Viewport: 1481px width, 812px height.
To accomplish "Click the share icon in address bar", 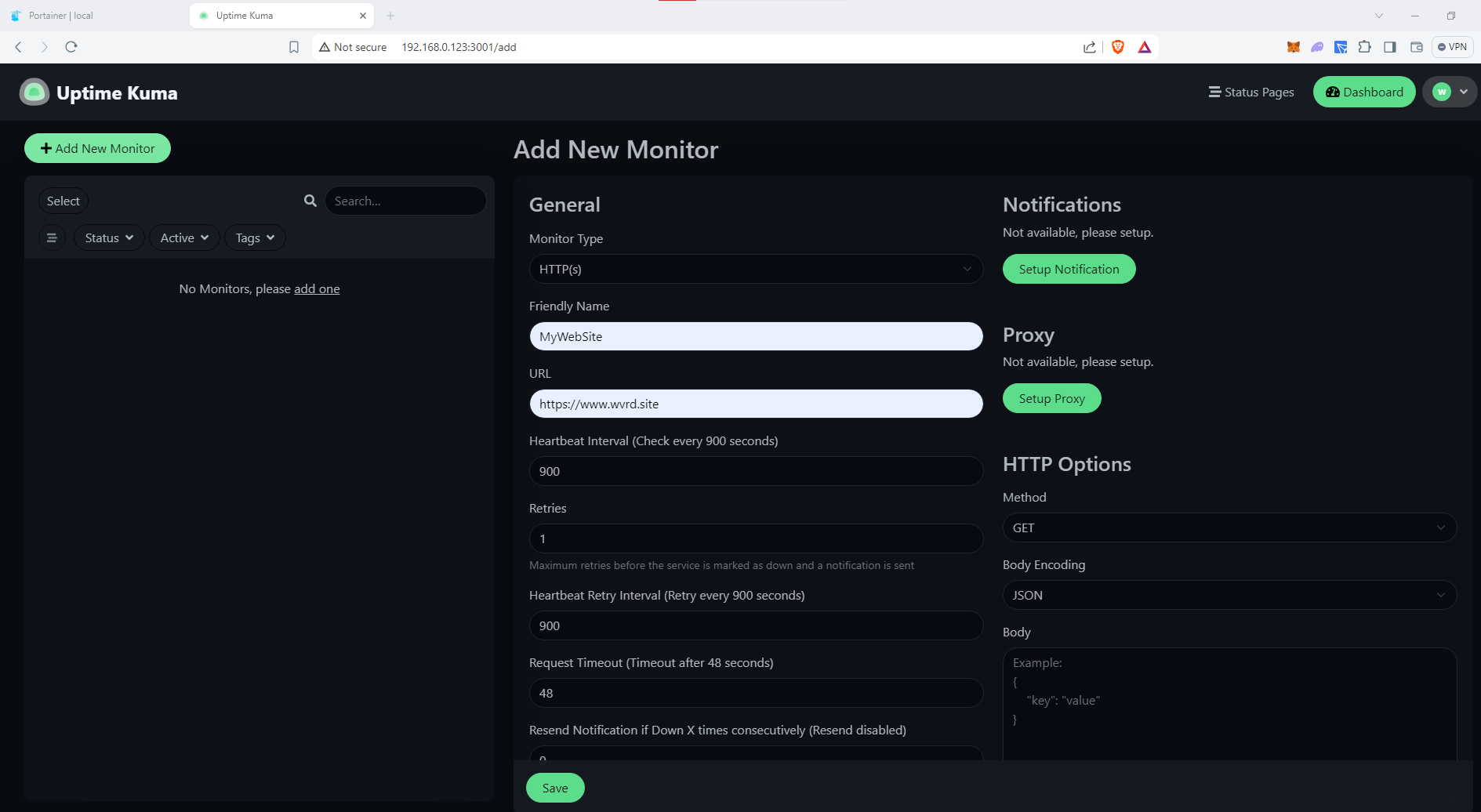I will 1090,47.
